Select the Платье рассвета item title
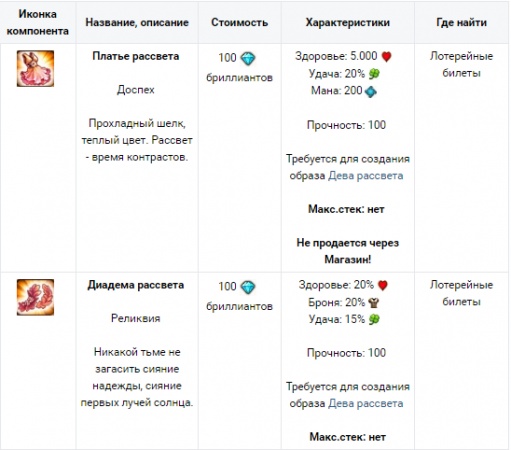511x450 pixels. click(x=136, y=56)
